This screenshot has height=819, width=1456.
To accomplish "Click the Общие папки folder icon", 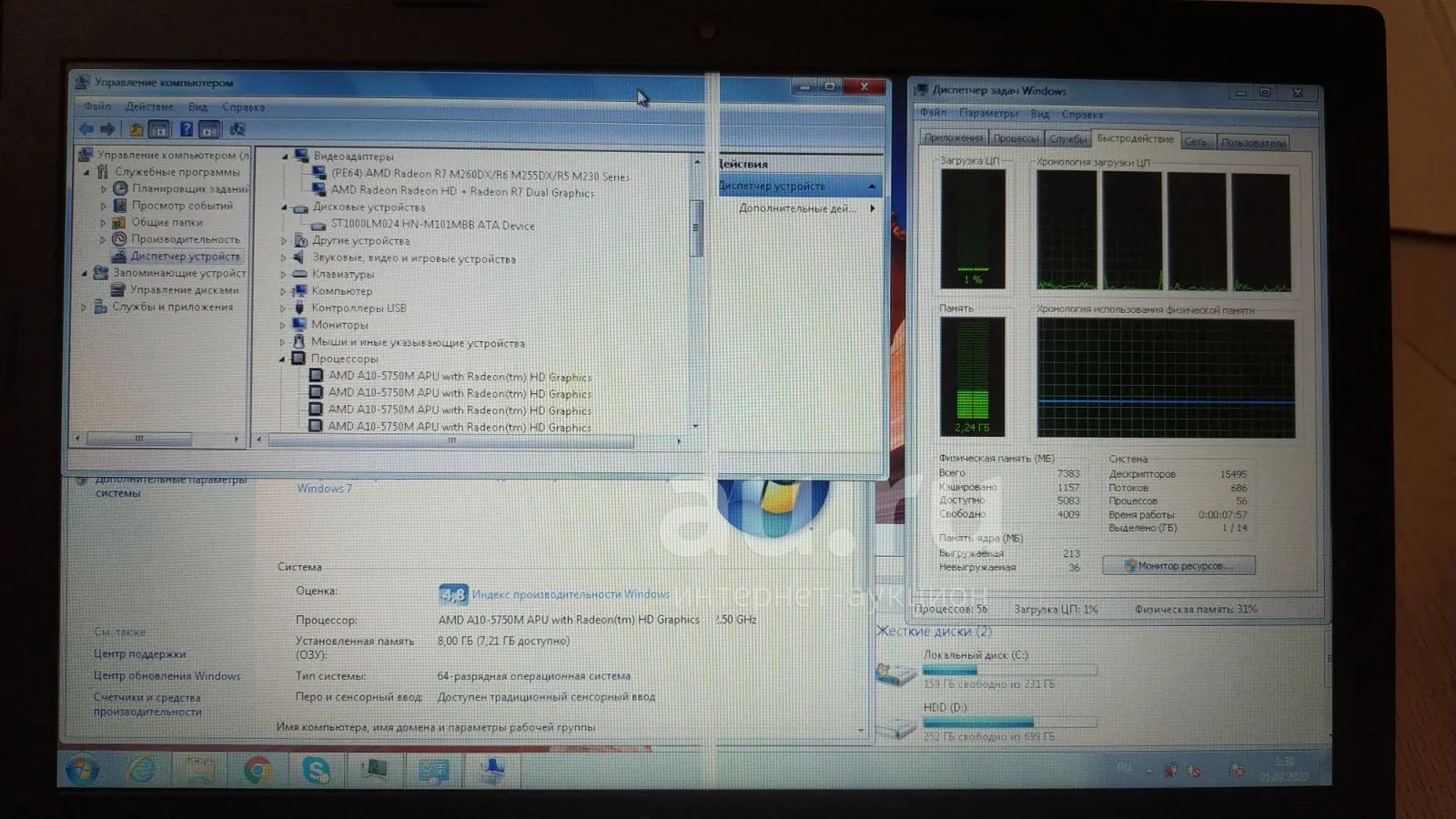I will pyautogui.click(x=119, y=222).
